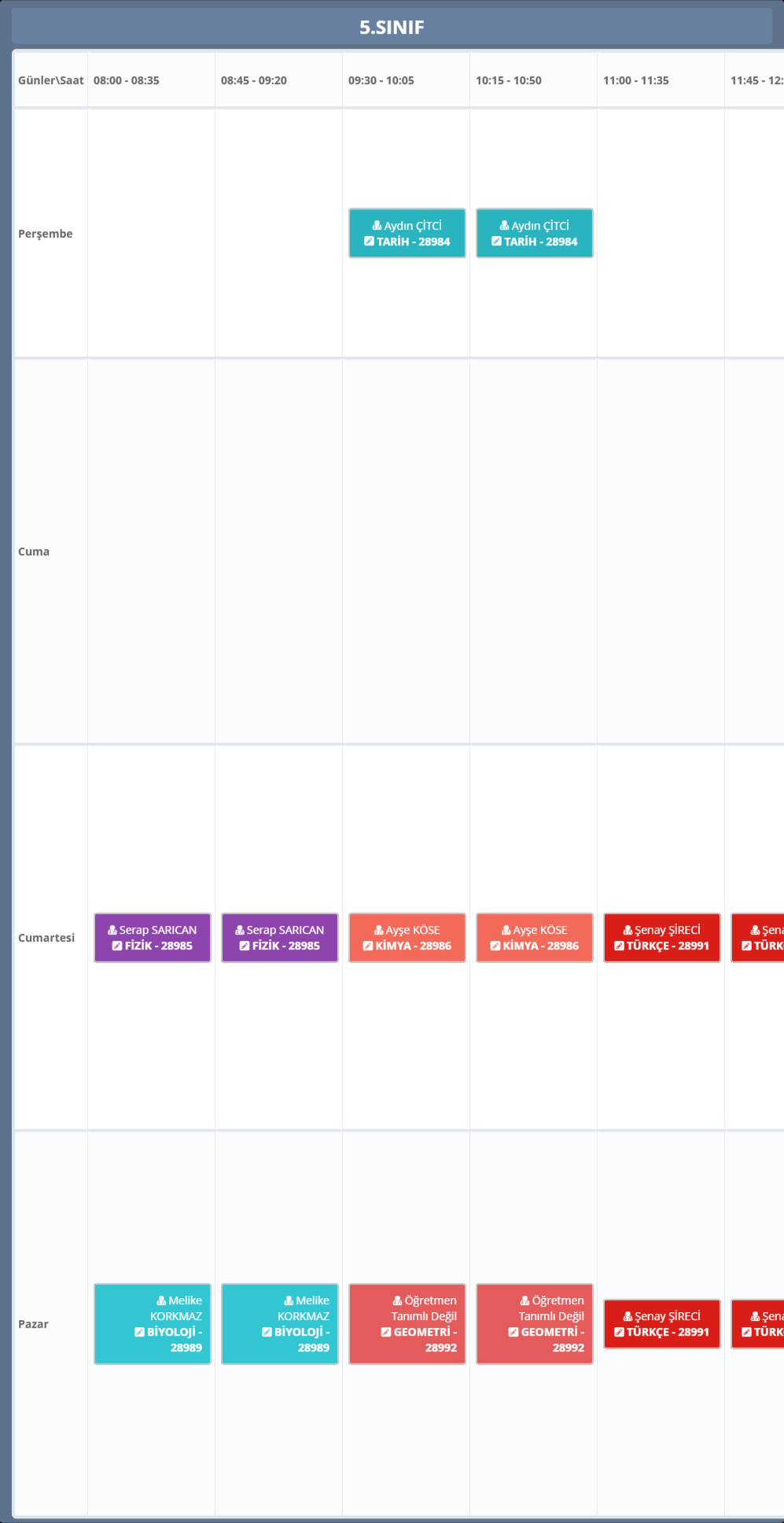Select the 11:00 - 11:35 column header

pyautogui.click(x=636, y=80)
